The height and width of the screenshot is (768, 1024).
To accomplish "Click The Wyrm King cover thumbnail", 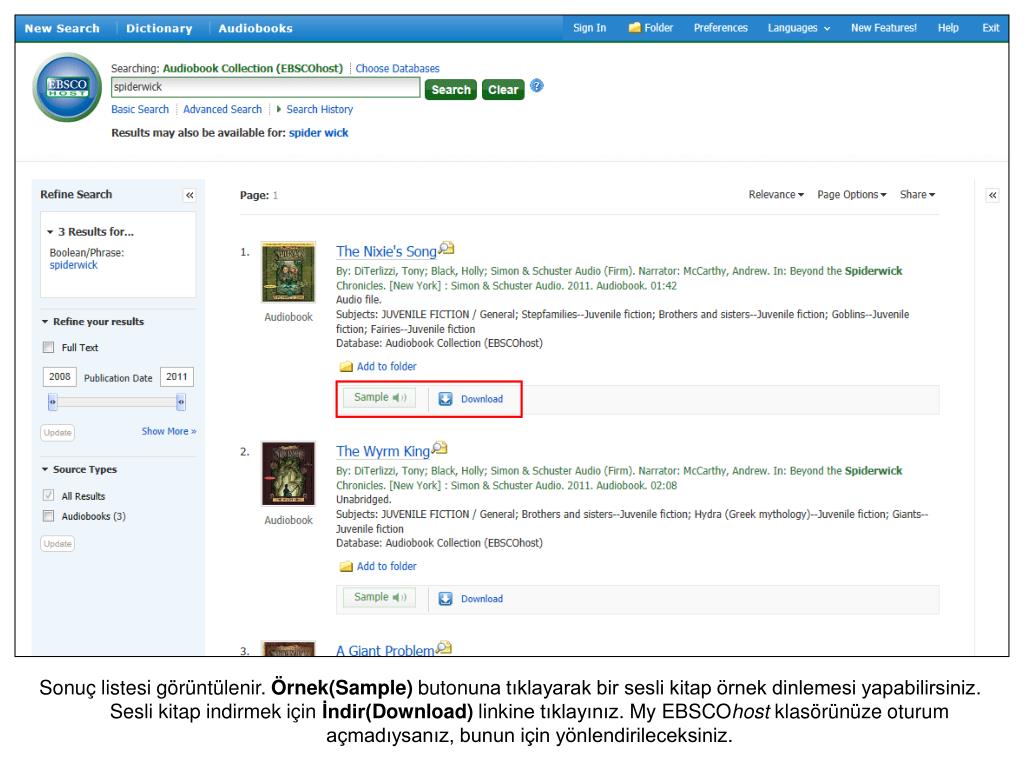I will point(288,473).
